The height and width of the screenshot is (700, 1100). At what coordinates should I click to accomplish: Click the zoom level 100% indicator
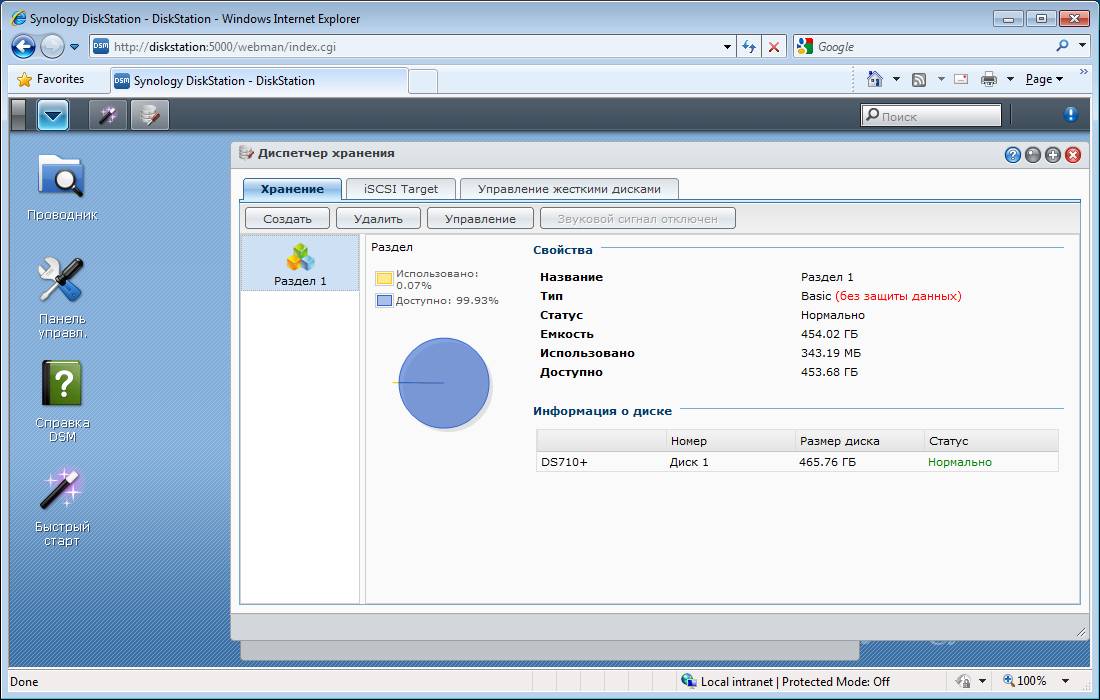pos(1024,680)
